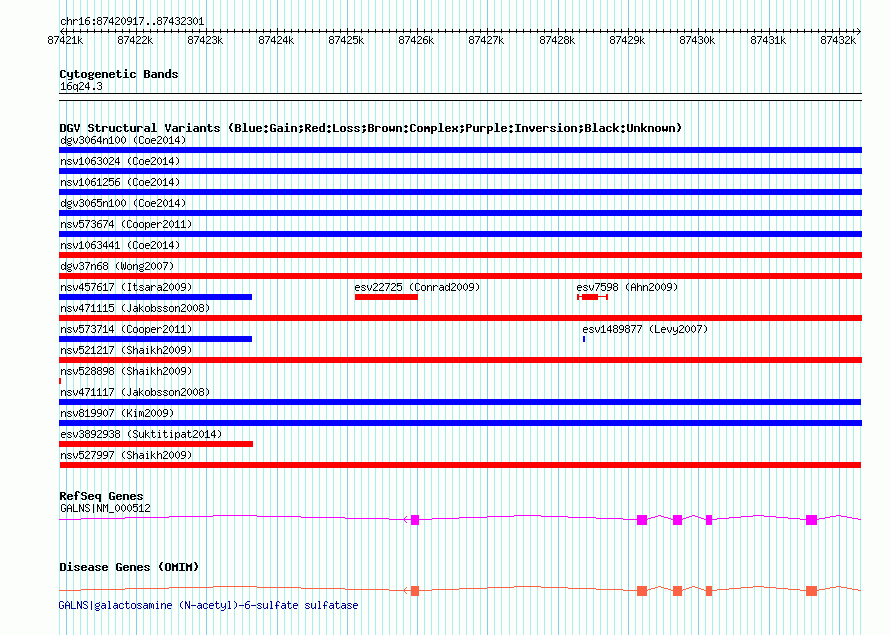Viewport: 890px width, 635px height.
Task: Click the 87426k ruler tick label
Action: pyautogui.click(x=416, y=40)
